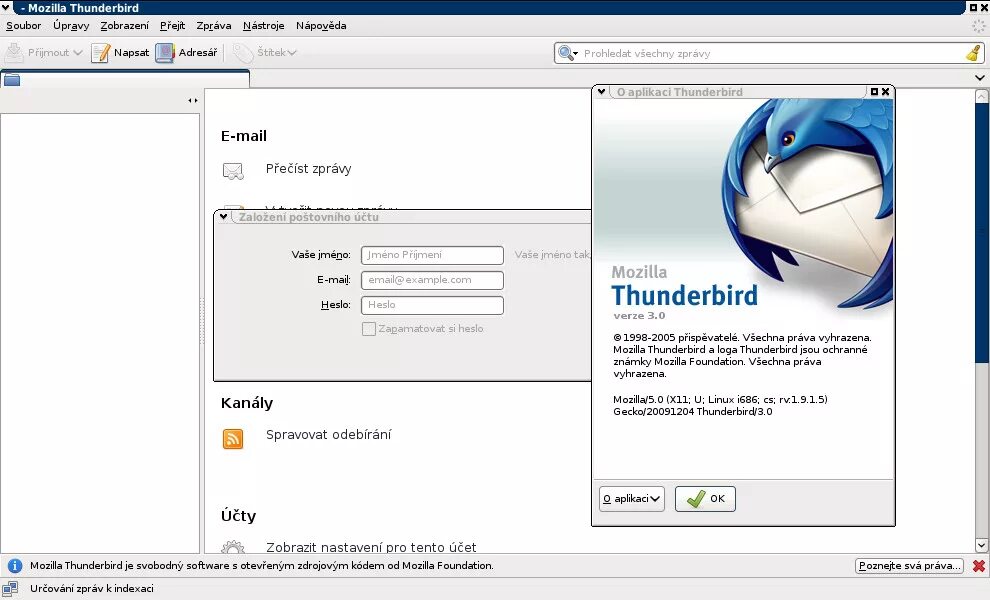The image size is (990, 600).
Task: Click the Přijmout mail download icon
Action: (x=14, y=52)
